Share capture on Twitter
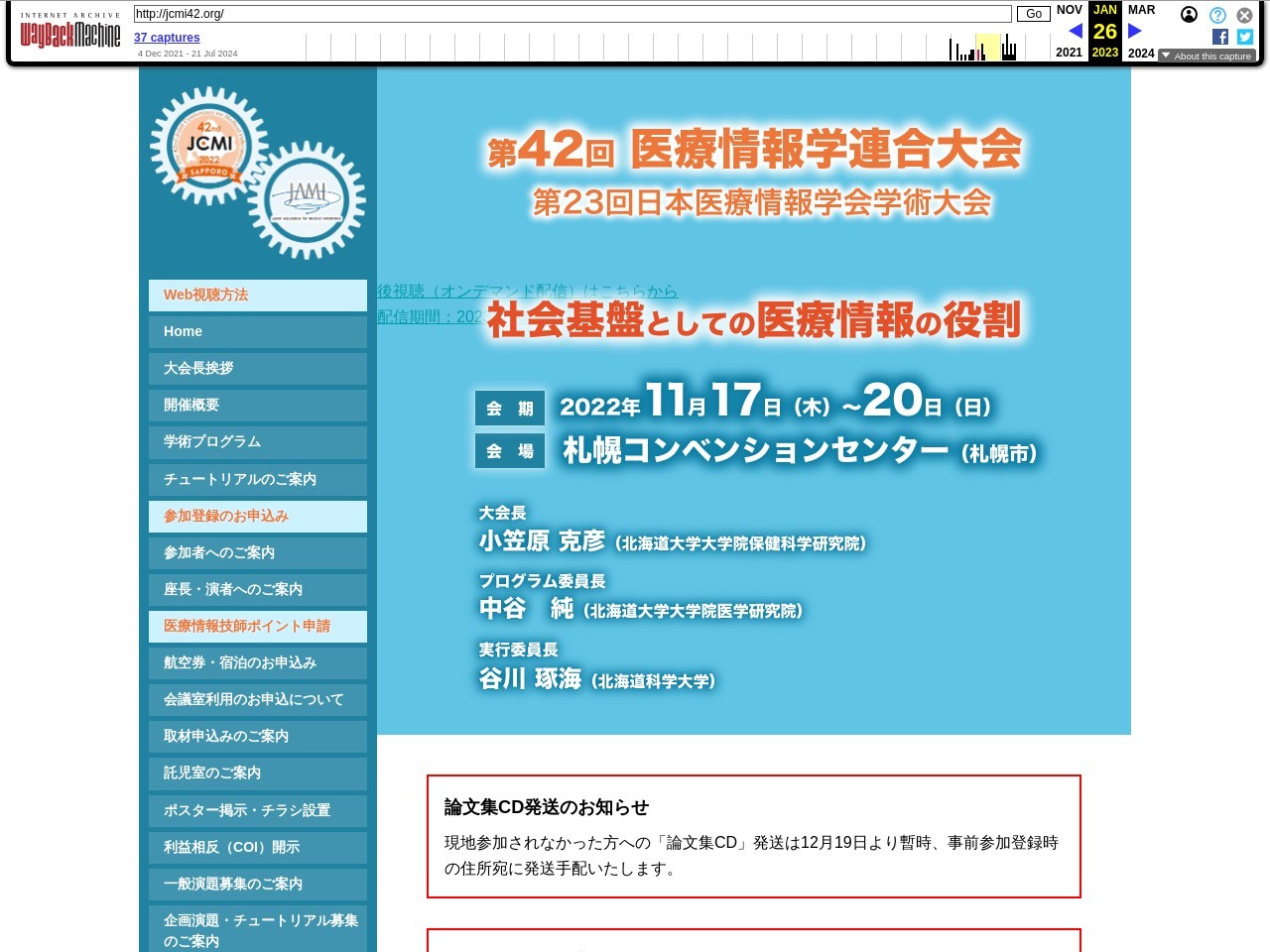 (1245, 37)
